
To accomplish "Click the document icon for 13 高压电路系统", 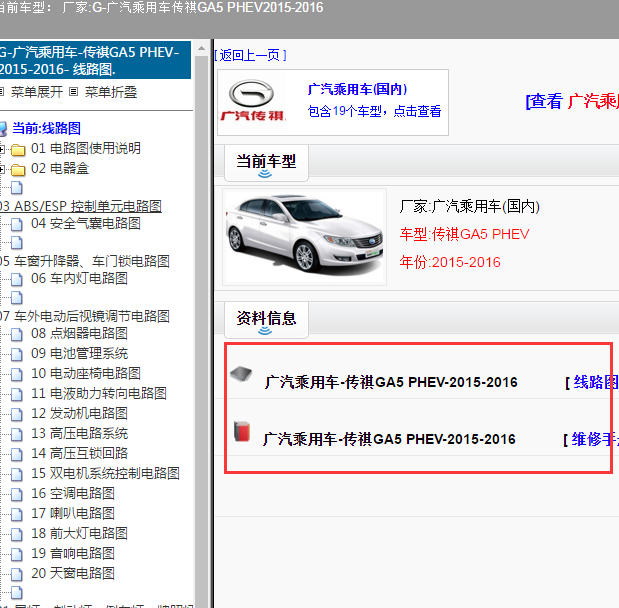I will [x=17, y=434].
